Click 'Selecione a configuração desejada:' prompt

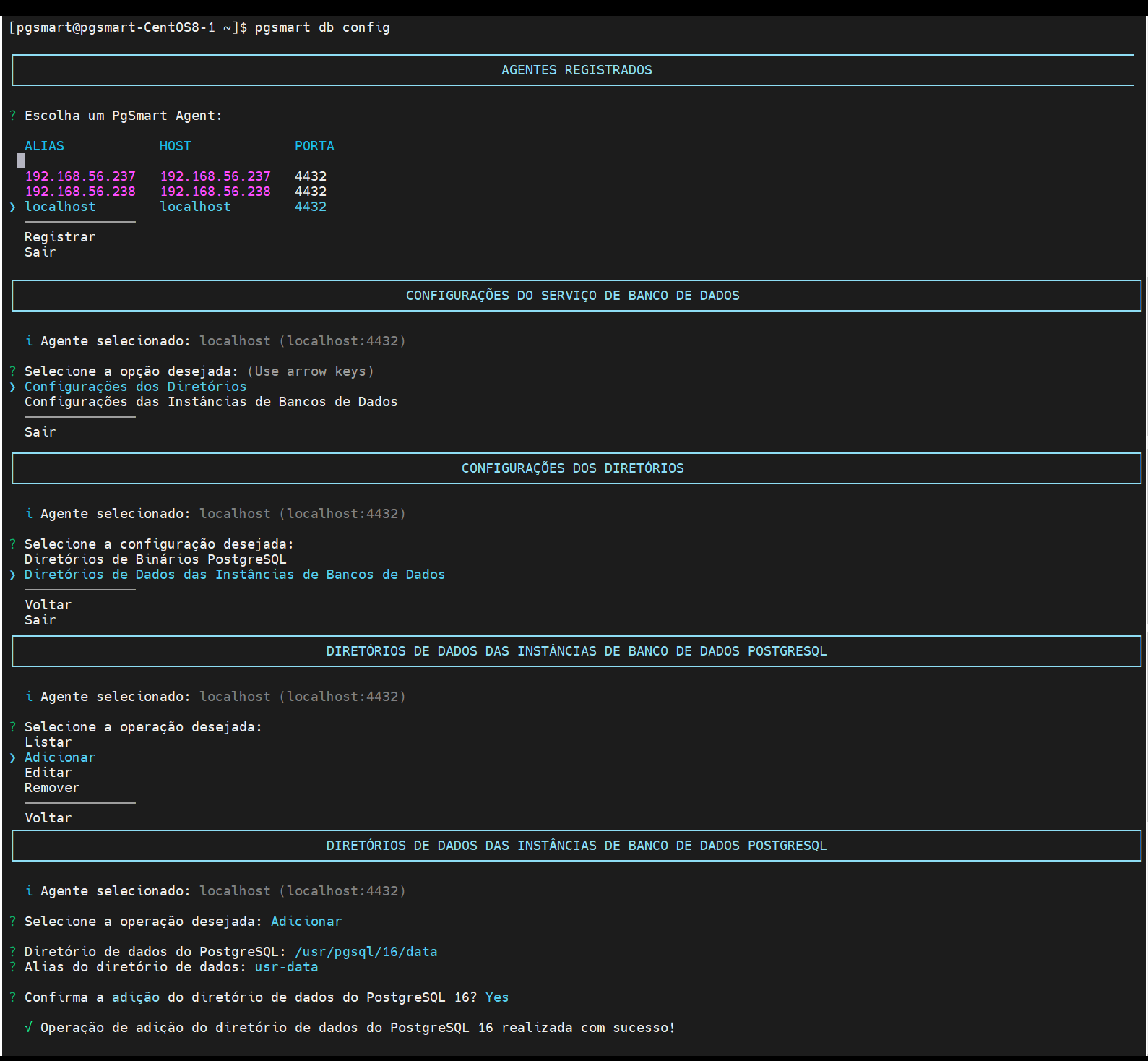tap(160, 544)
